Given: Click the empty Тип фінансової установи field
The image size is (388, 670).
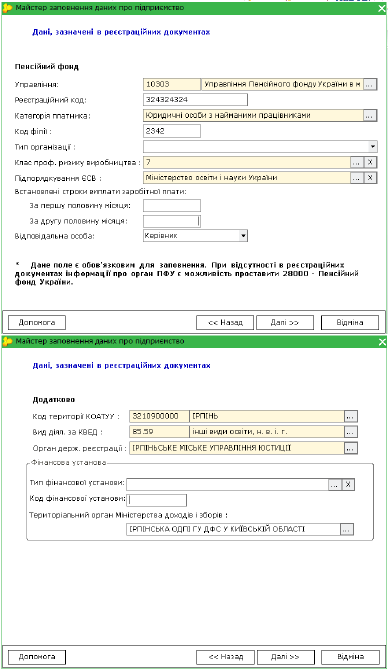Looking at the screenshot, I should pos(227,485).
